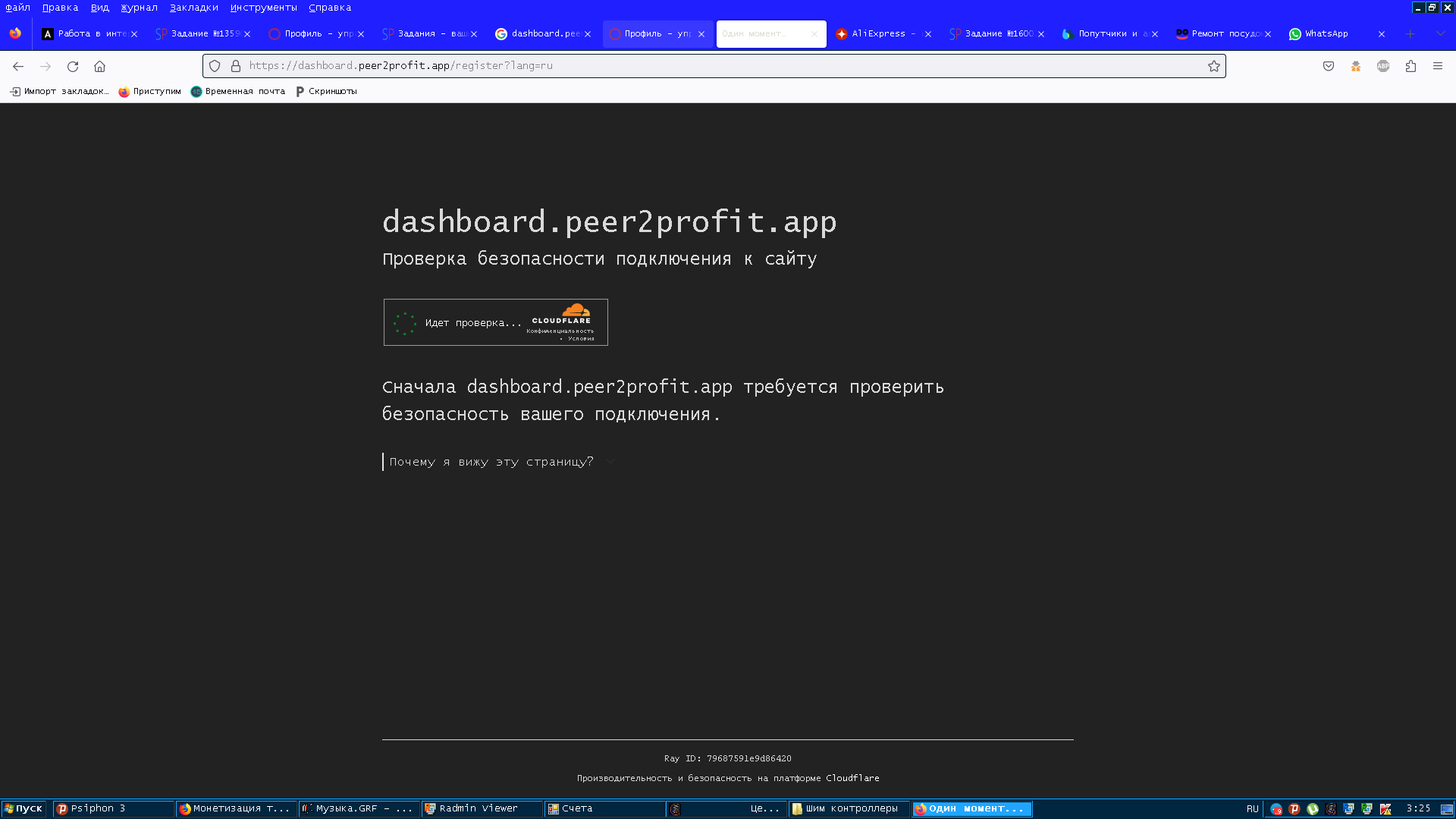The width and height of the screenshot is (1456, 819).
Task: Close the Один момент tab
Action: click(x=814, y=34)
